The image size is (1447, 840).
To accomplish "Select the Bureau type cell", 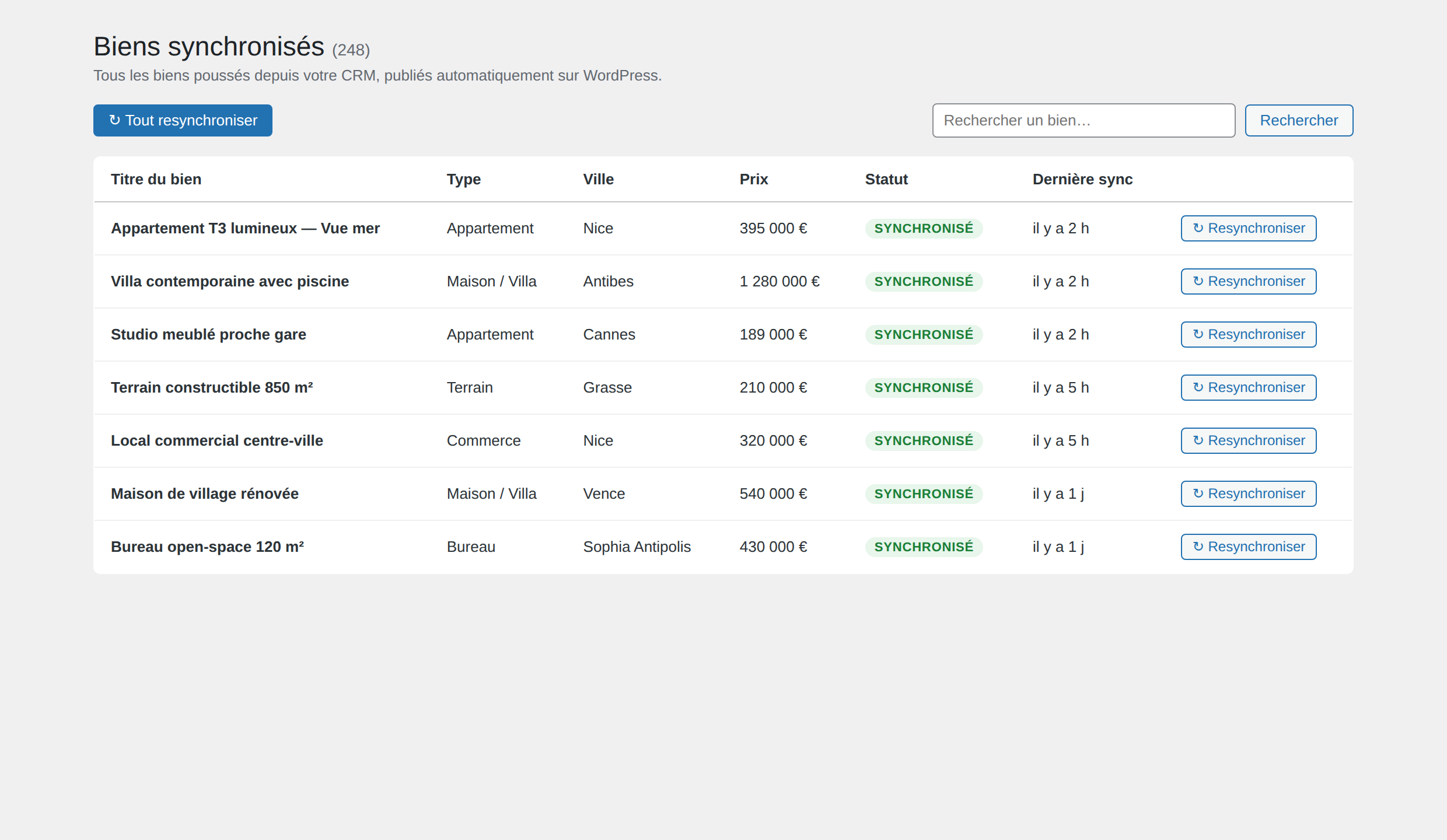I will [471, 547].
